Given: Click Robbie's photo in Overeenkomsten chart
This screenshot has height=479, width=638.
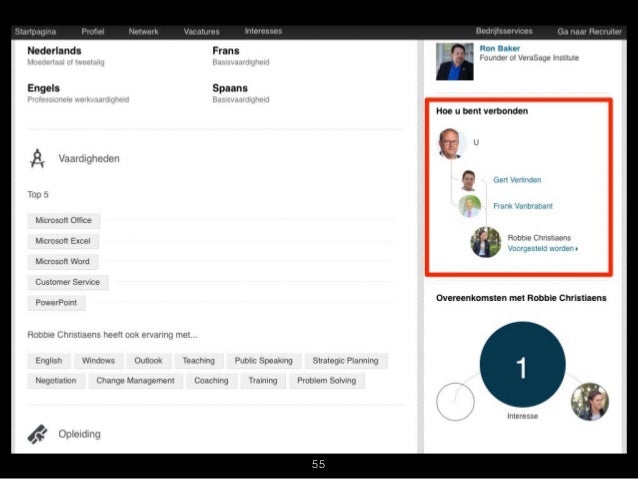Looking at the screenshot, I should (x=590, y=402).
